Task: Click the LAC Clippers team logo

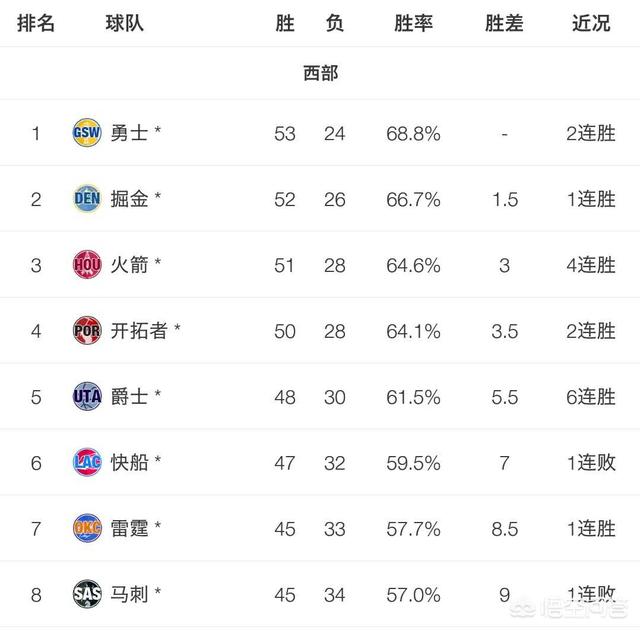Action: [x=87, y=462]
